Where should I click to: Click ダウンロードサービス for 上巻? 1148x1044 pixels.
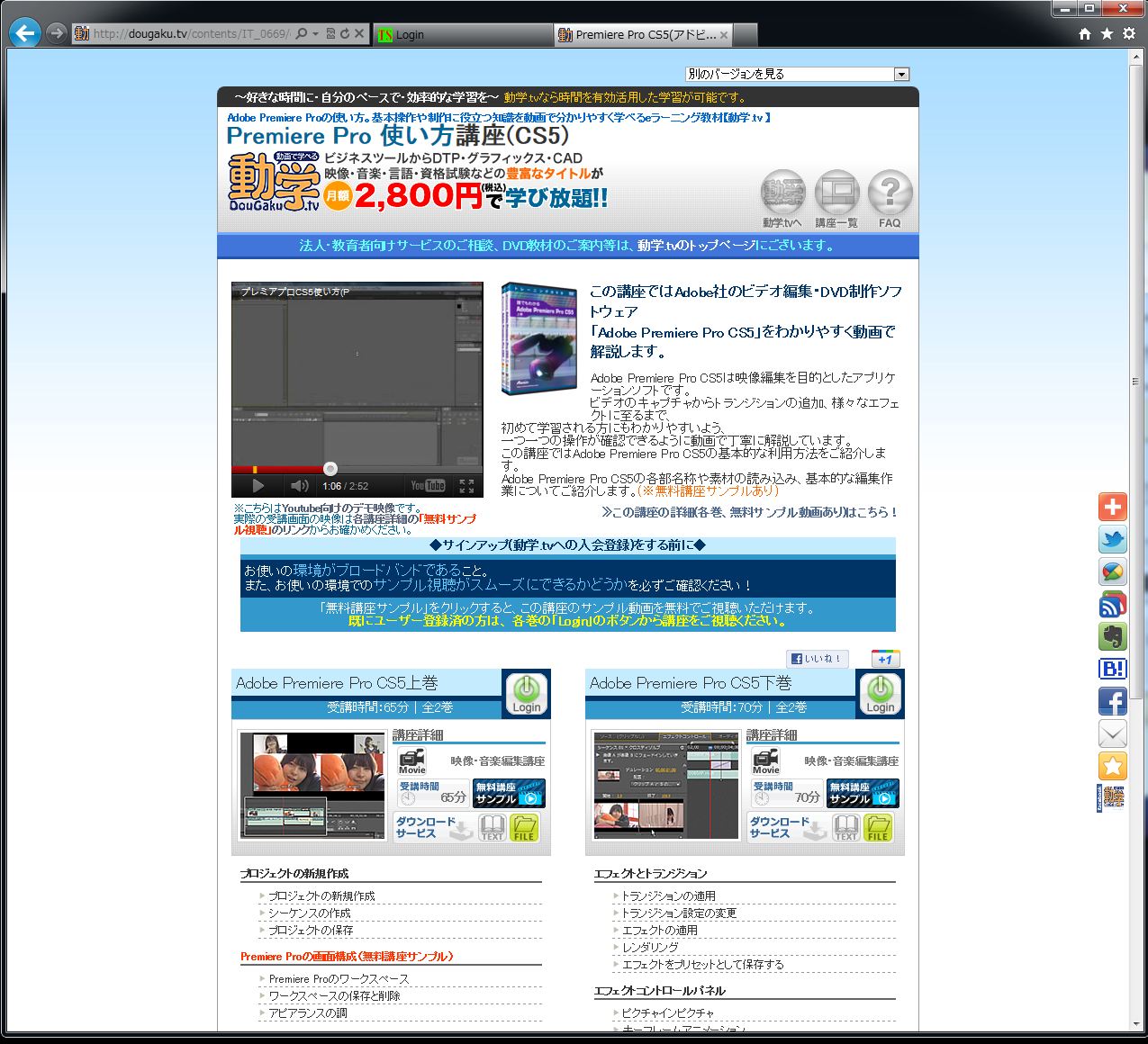pos(434,827)
